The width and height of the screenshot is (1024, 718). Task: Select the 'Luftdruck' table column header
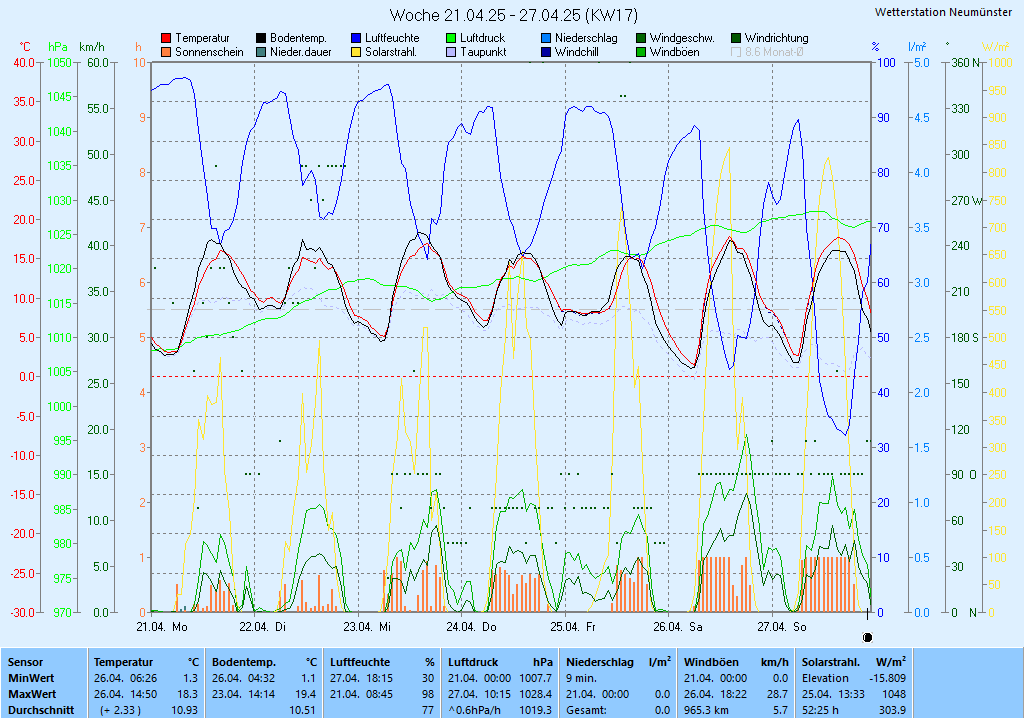473,662
